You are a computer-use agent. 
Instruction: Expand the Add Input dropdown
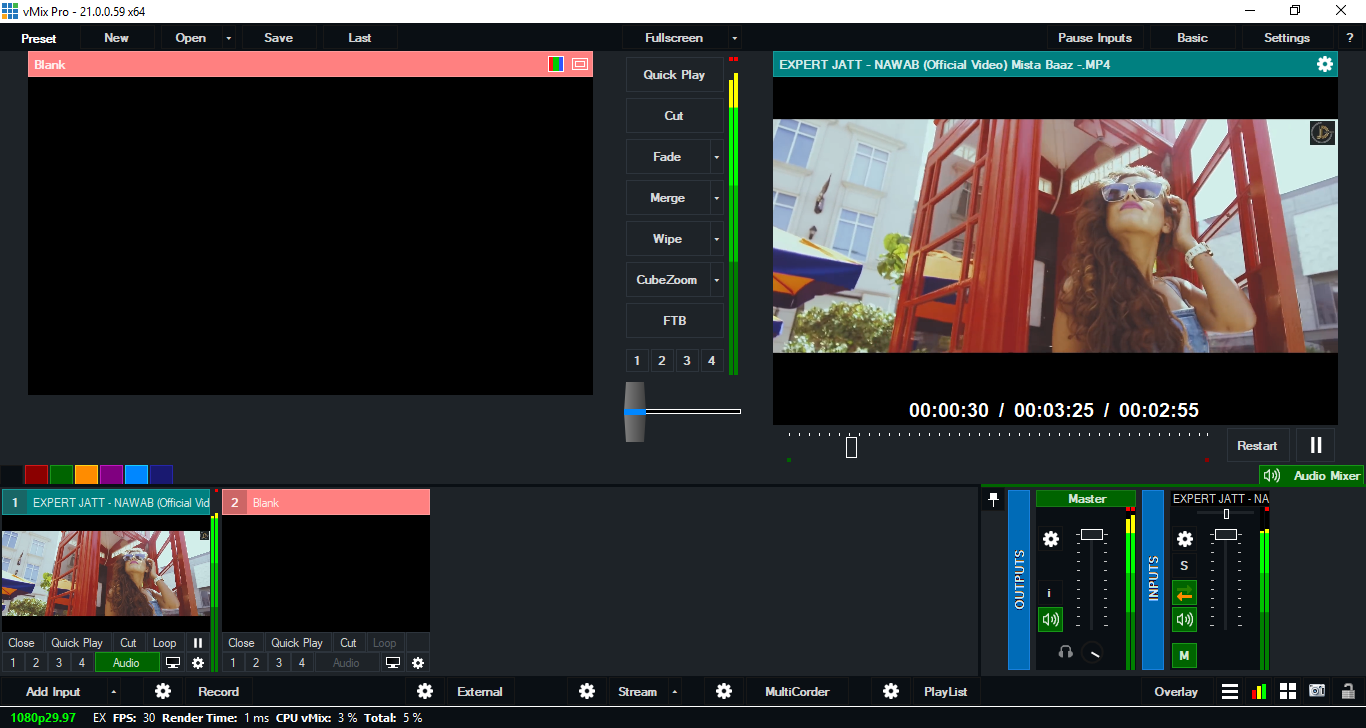pyautogui.click(x=113, y=691)
